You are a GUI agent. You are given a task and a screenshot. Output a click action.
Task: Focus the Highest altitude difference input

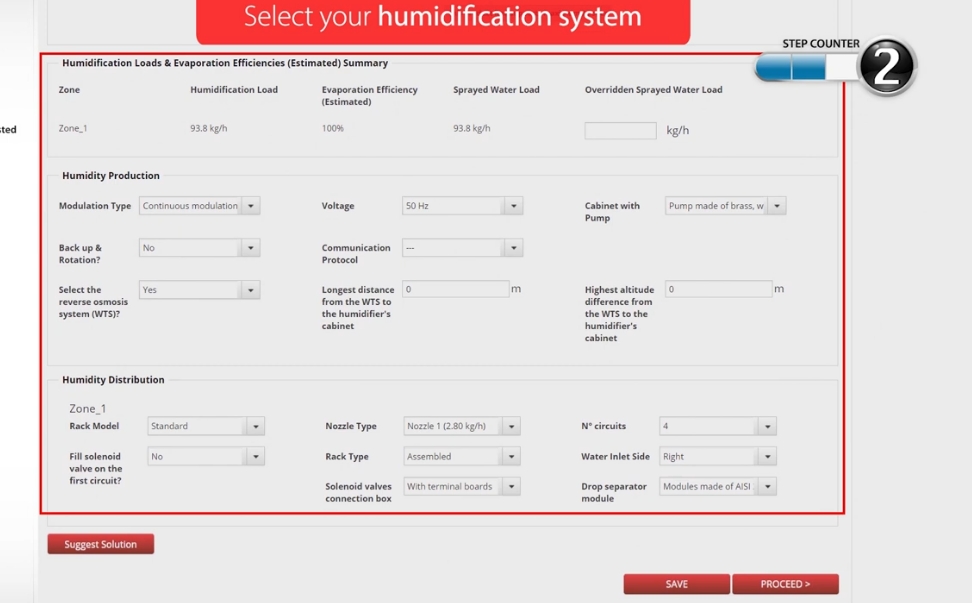(718, 289)
